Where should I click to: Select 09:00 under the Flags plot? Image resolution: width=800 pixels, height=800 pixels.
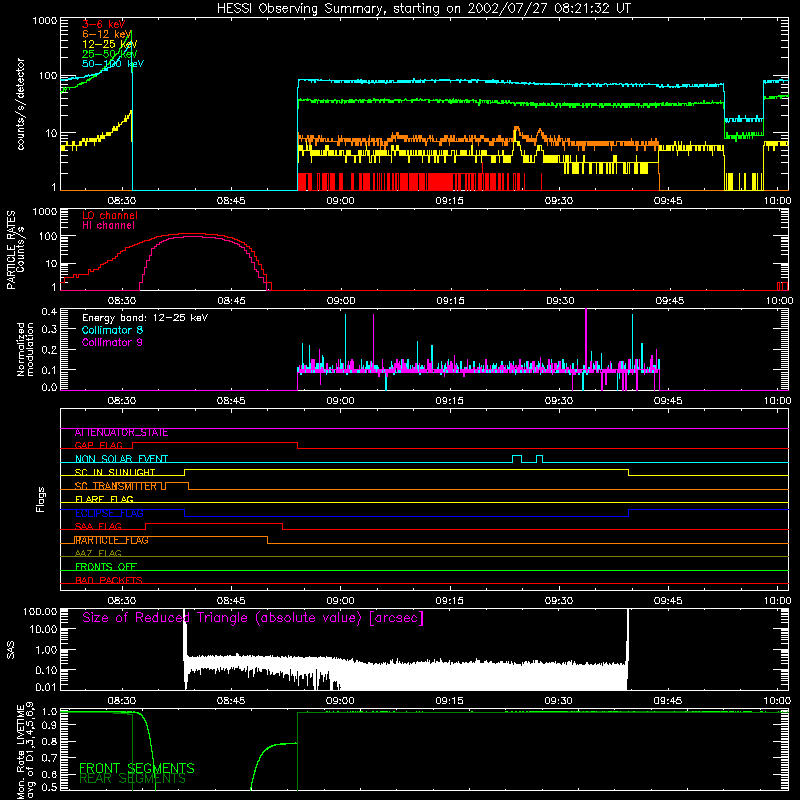340,601
